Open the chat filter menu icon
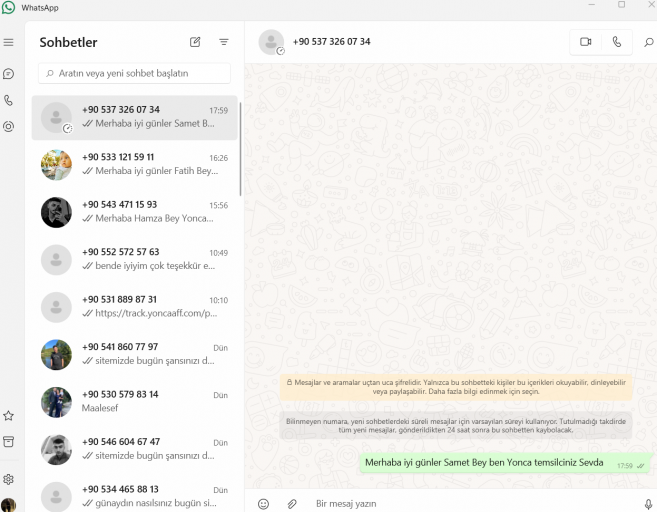 coord(224,42)
